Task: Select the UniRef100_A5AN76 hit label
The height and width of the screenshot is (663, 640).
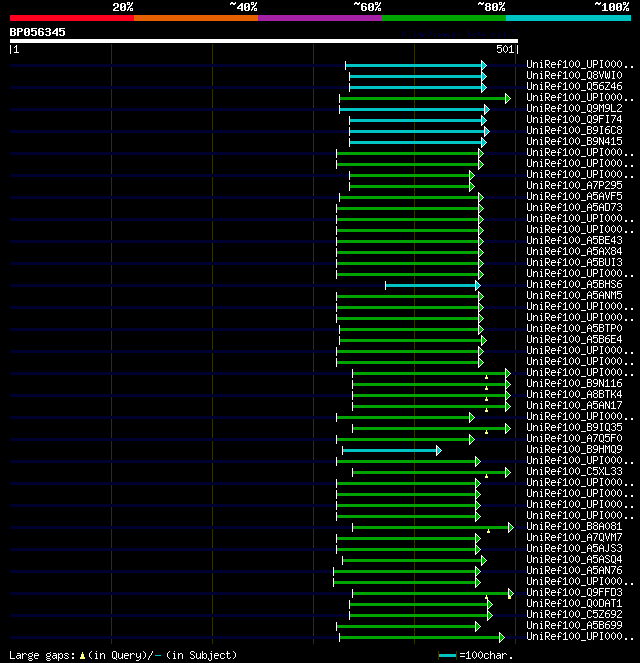Action: pyautogui.click(x=574, y=570)
